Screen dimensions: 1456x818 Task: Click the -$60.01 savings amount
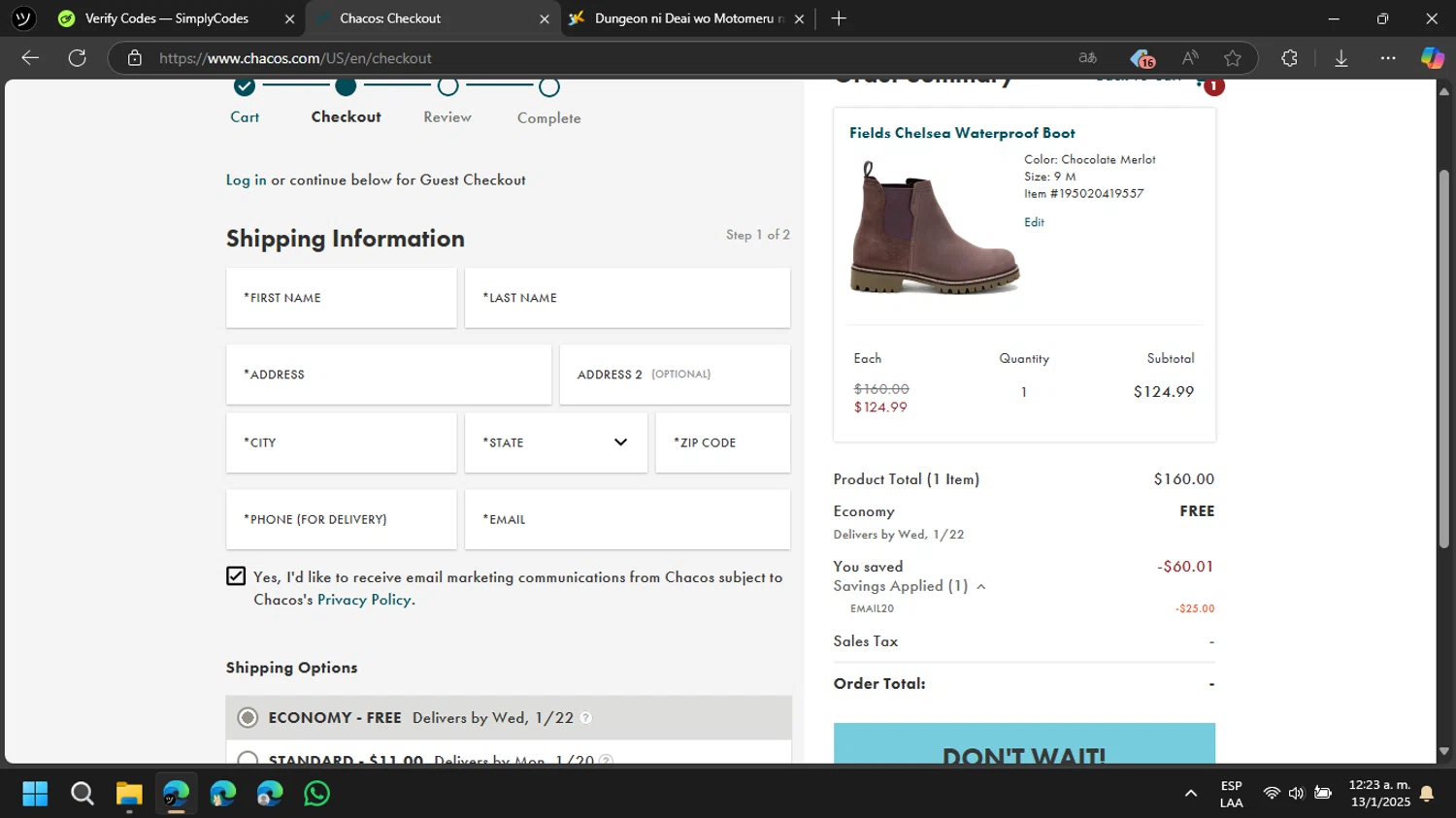point(1185,567)
